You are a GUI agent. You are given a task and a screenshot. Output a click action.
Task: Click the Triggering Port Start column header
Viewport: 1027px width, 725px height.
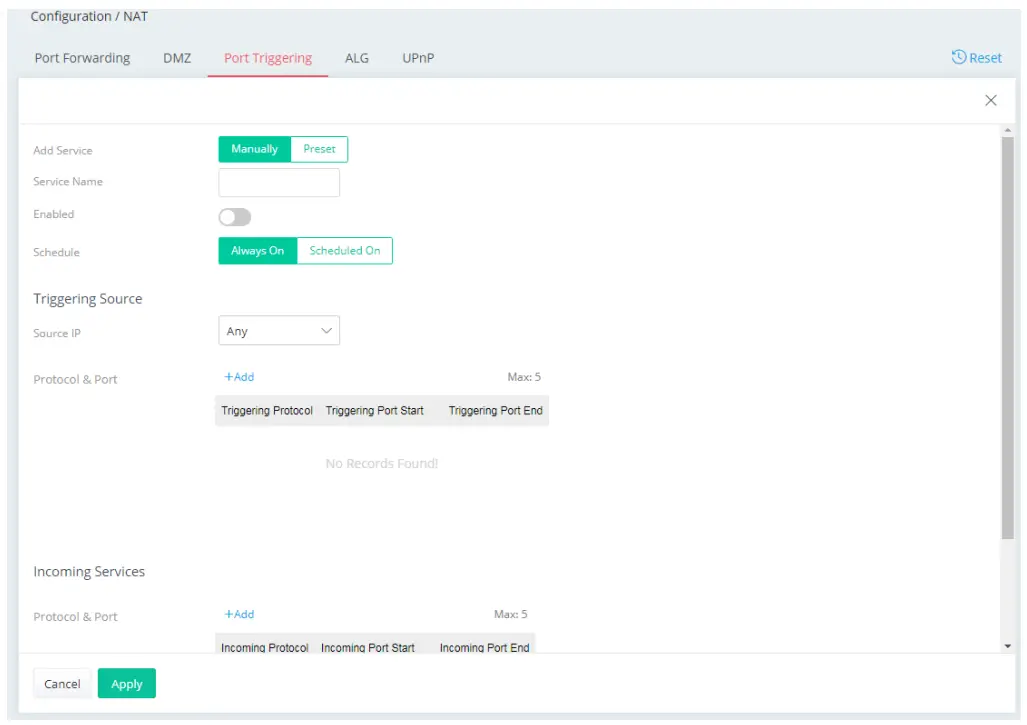tap(375, 411)
